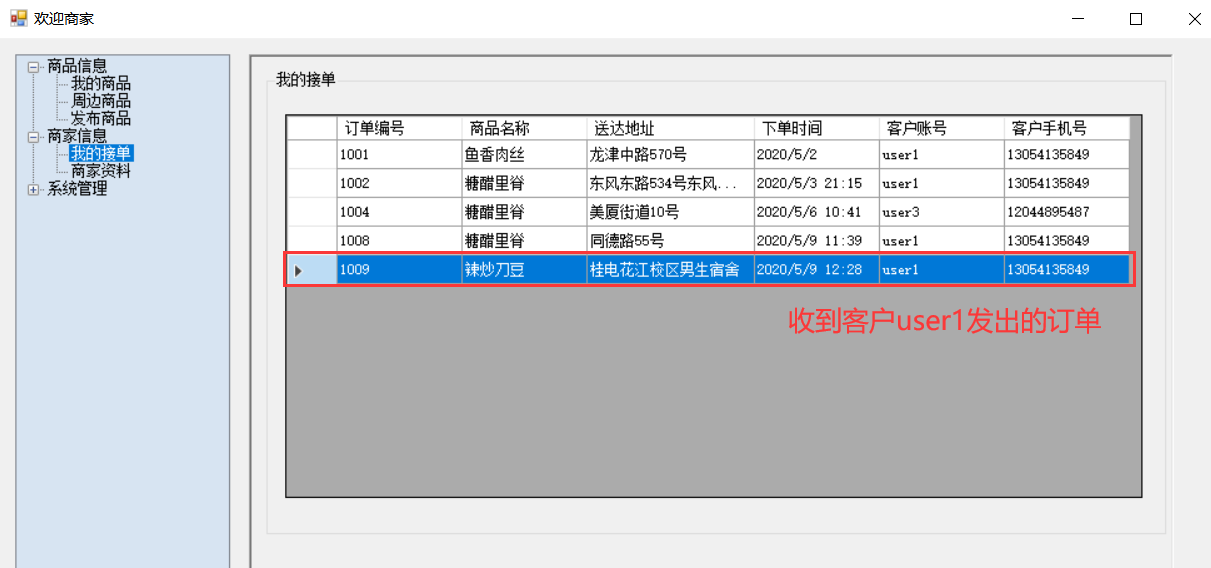The height and width of the screenshot is (568, 1211).
Task: Collapse the 商家信息 tree node
Action: coord(34,137)
